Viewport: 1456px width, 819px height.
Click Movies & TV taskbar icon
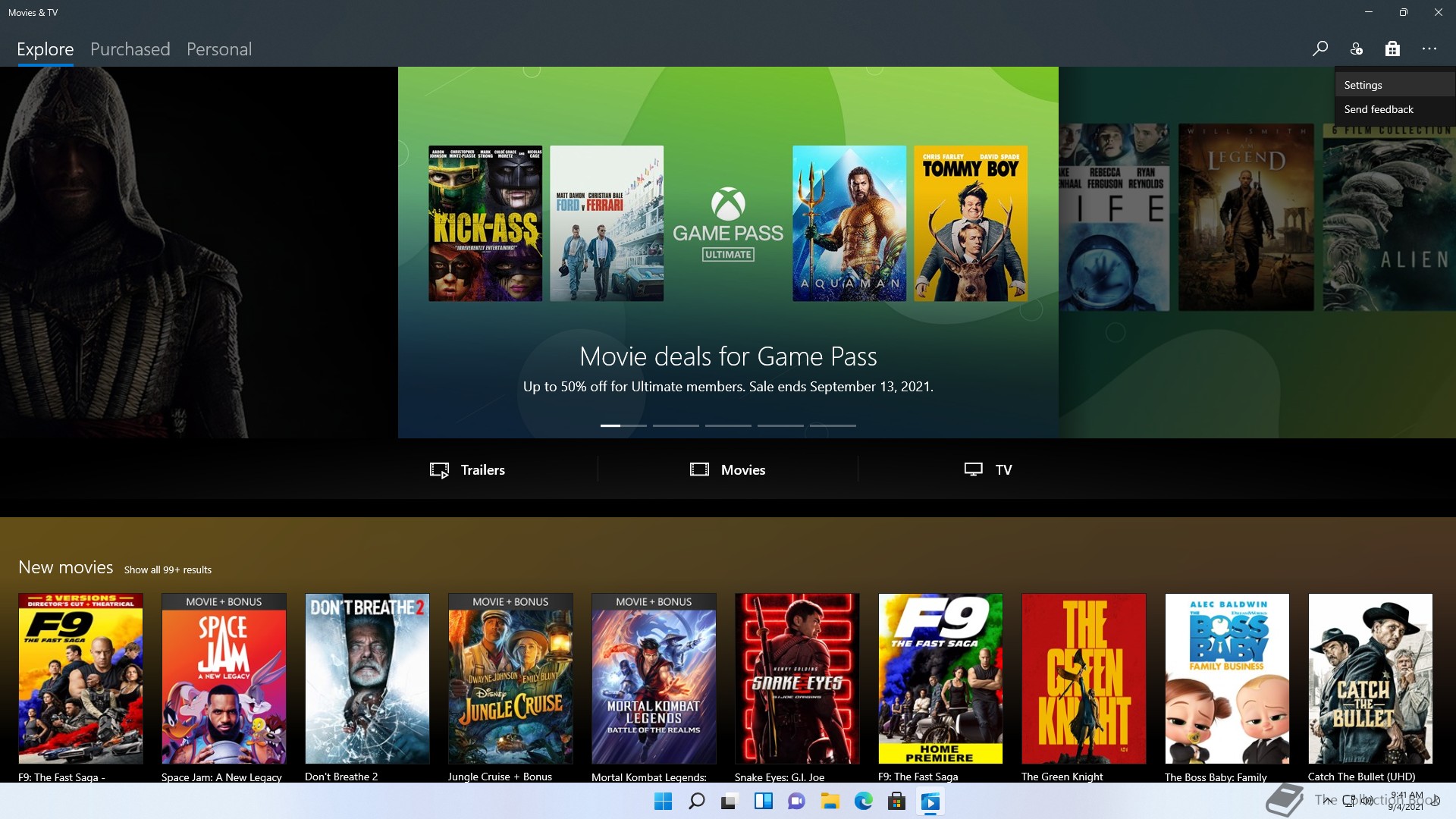pyautogui.click(x=930, y=801)
